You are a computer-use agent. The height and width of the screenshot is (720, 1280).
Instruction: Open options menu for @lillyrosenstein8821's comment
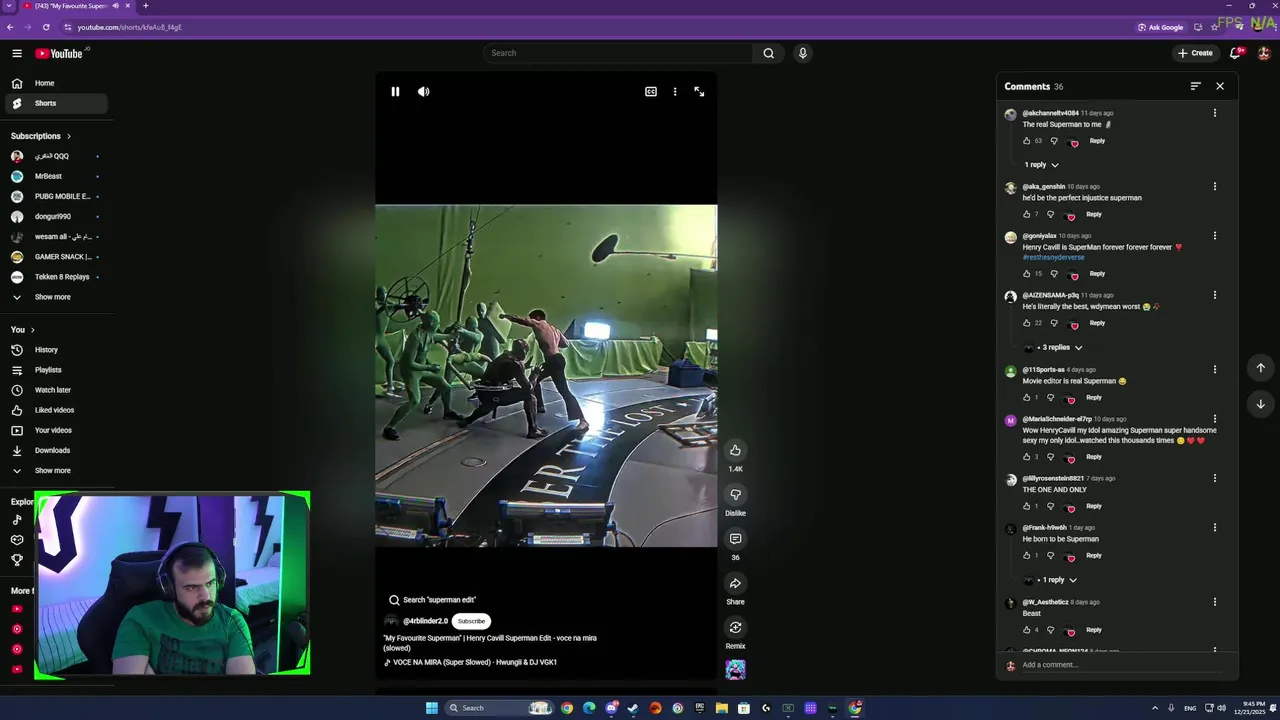click(x=1215, y=478)
